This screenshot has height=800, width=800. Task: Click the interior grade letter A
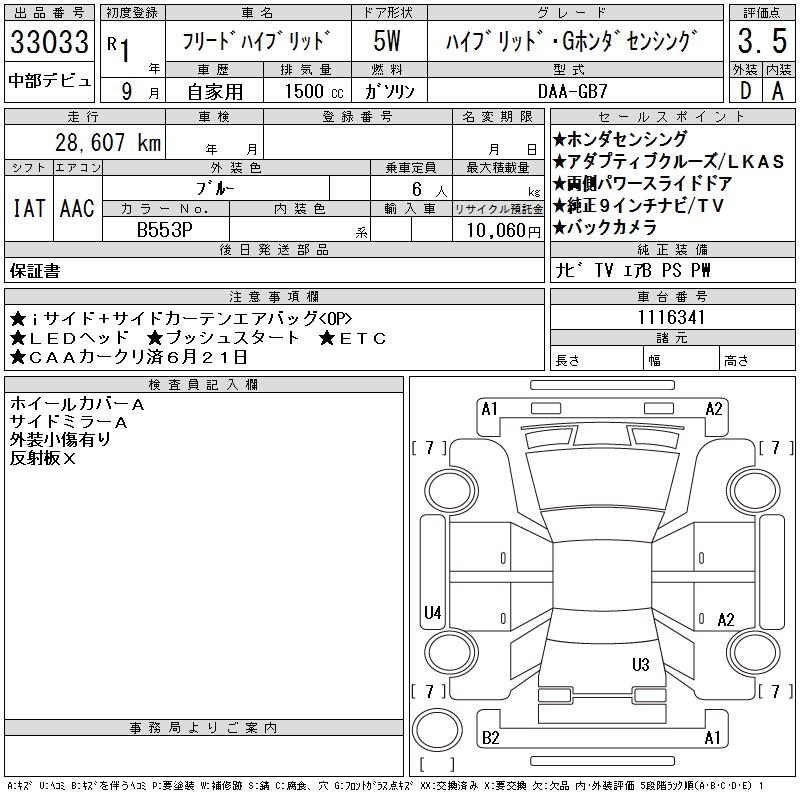(778, 91)
